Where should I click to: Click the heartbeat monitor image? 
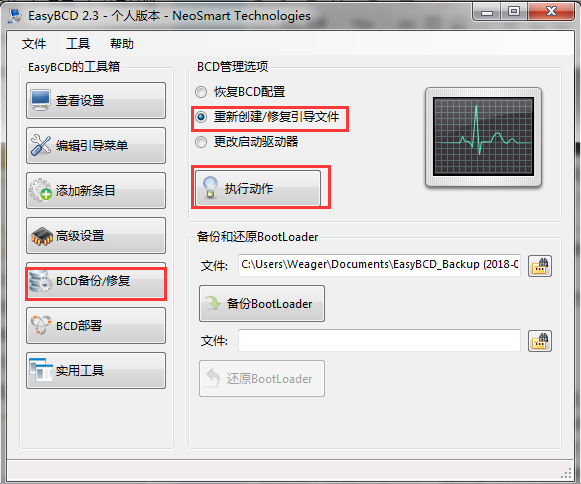(484, 137)
